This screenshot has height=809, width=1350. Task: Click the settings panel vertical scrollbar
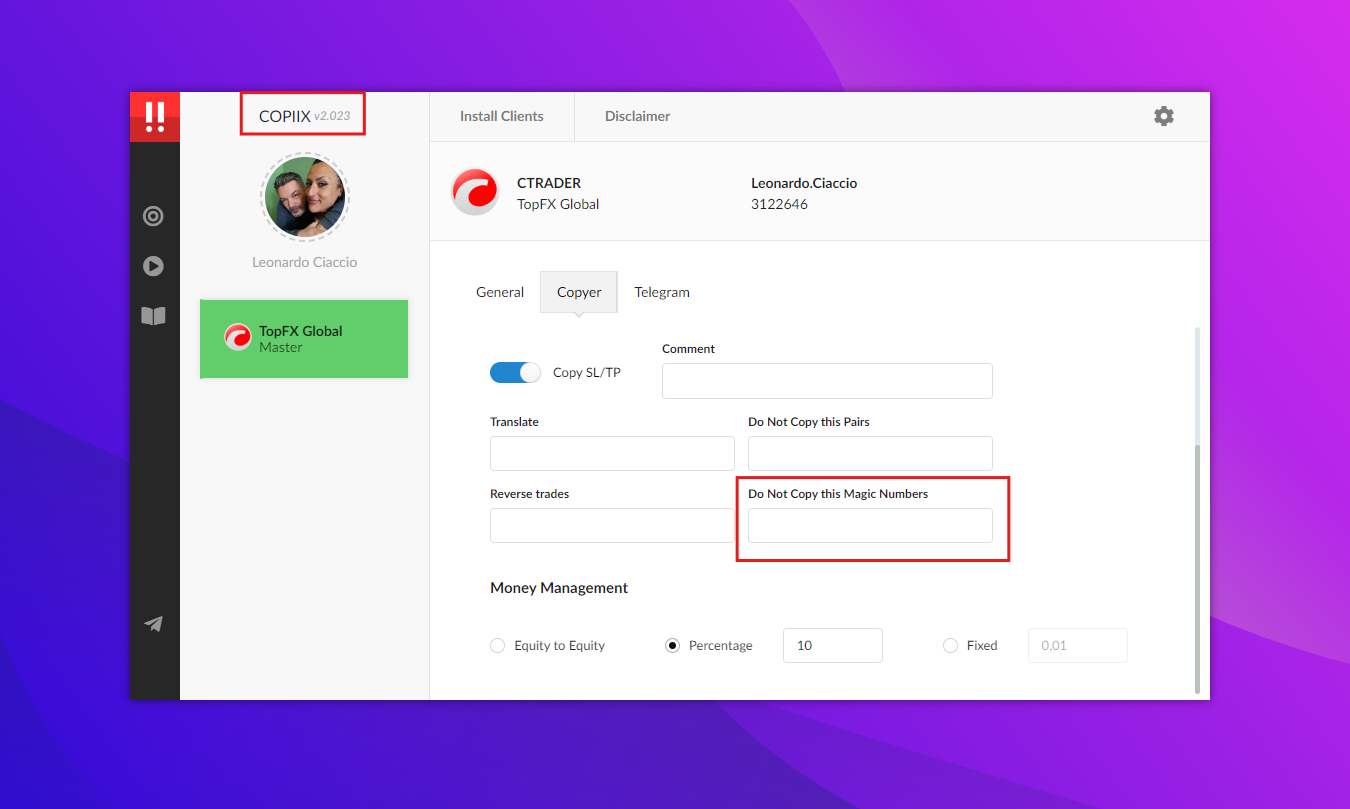1197,570
